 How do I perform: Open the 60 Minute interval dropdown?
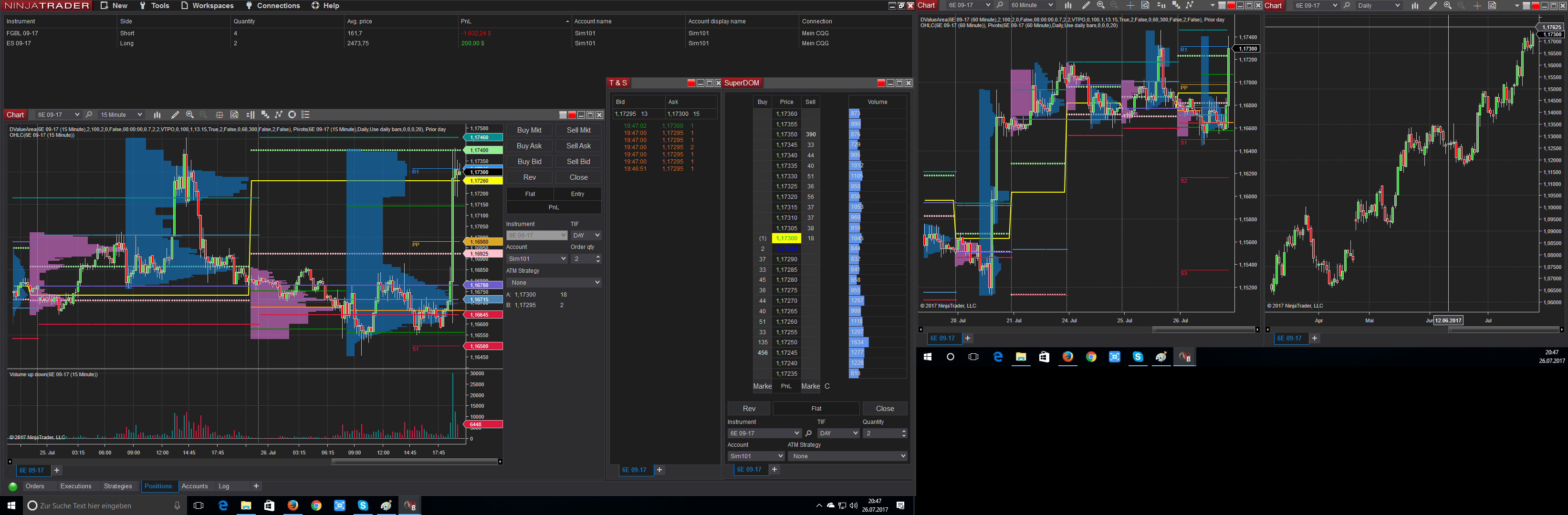pyautogui.click(x=1031, y=5)
